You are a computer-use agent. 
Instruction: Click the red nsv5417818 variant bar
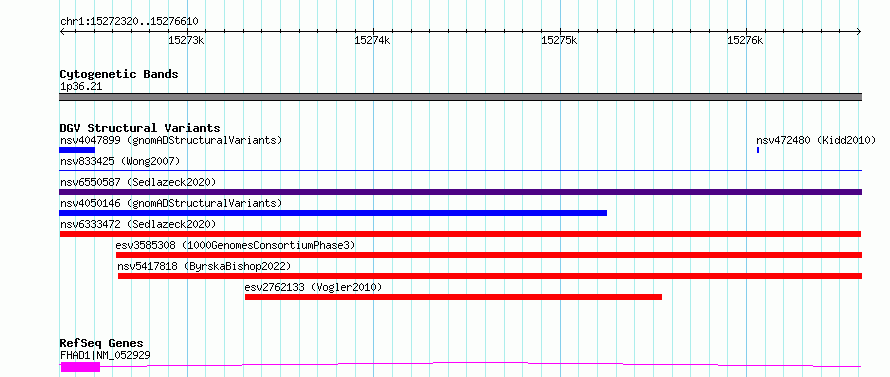click(490, 276)
